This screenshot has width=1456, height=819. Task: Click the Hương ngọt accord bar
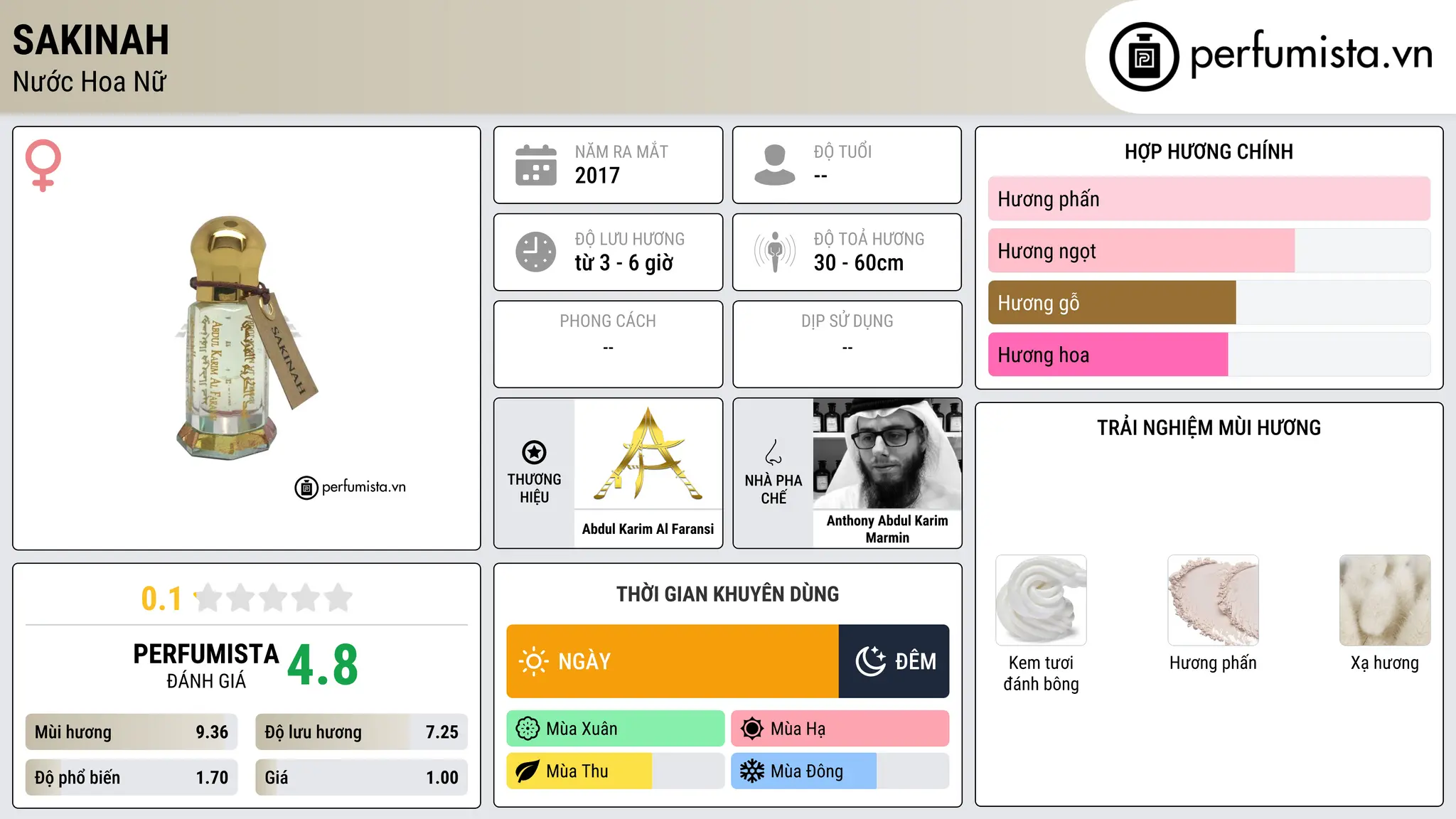pos(1209,251)
